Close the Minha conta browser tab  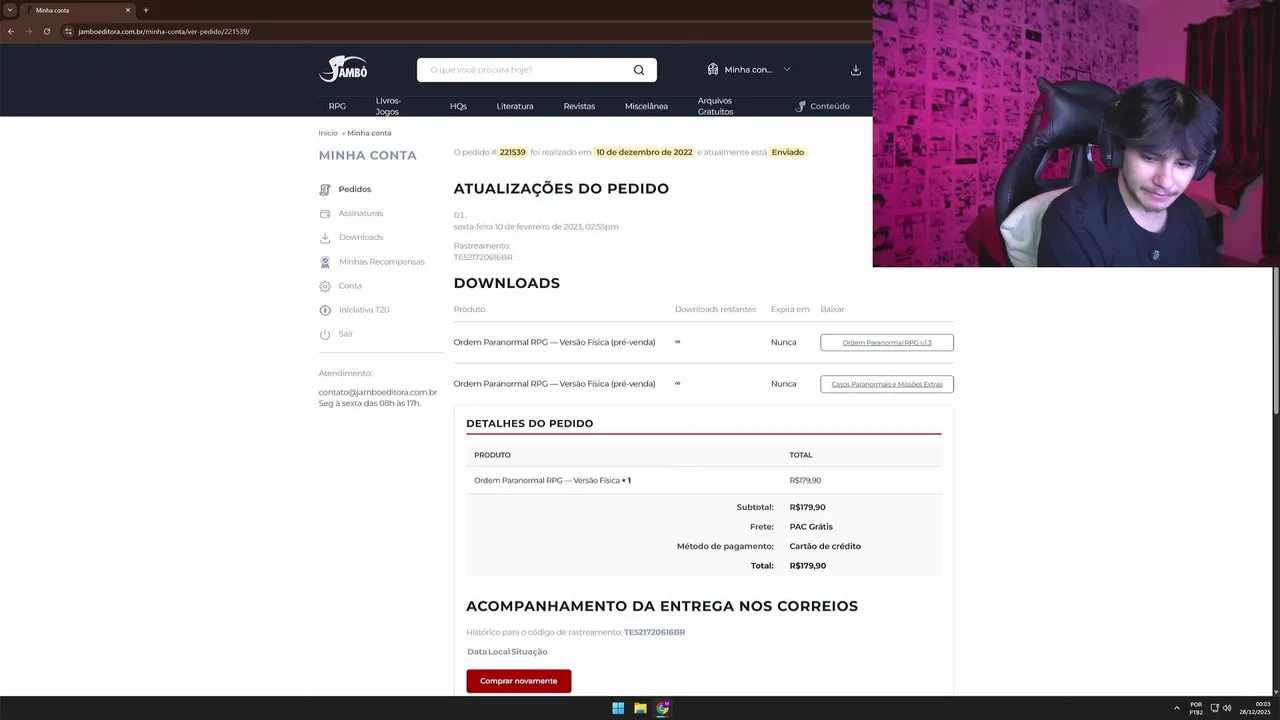pyautogui.click(x=128, y=10)
